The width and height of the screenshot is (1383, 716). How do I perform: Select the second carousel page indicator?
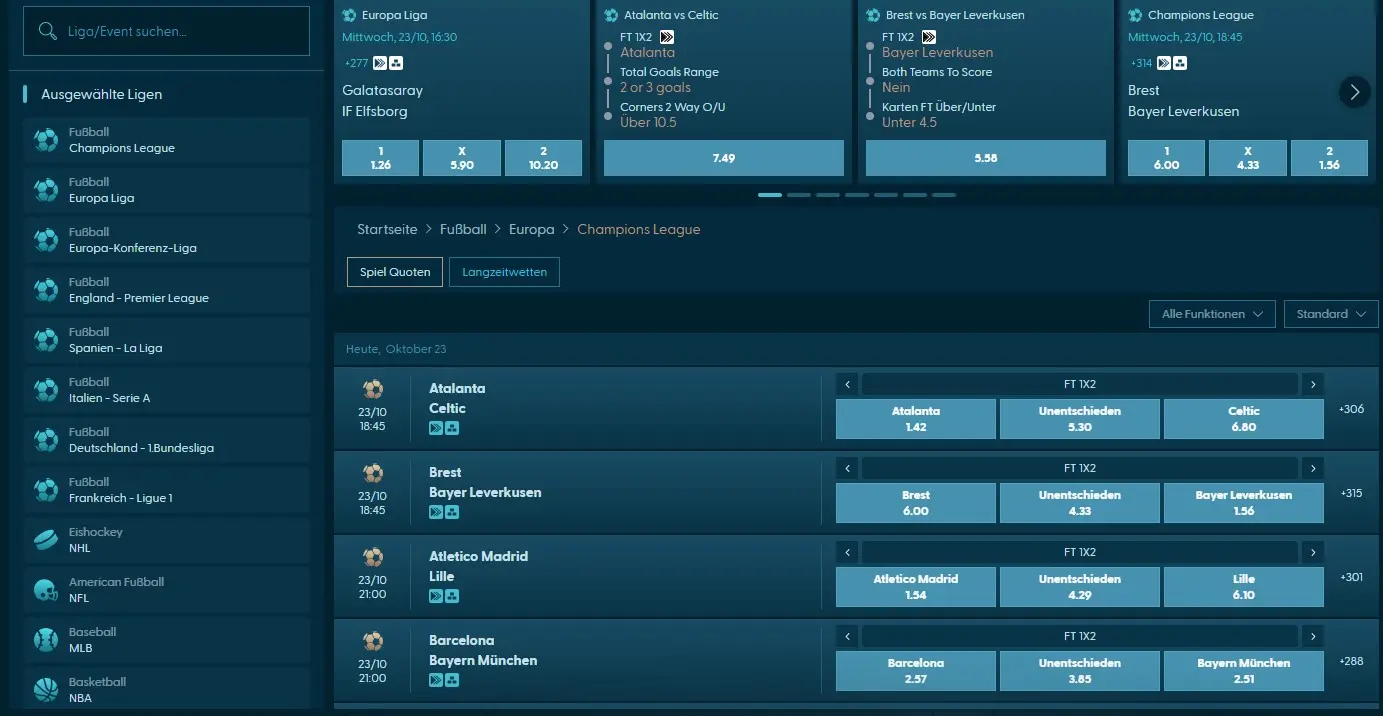pos(799,195)
